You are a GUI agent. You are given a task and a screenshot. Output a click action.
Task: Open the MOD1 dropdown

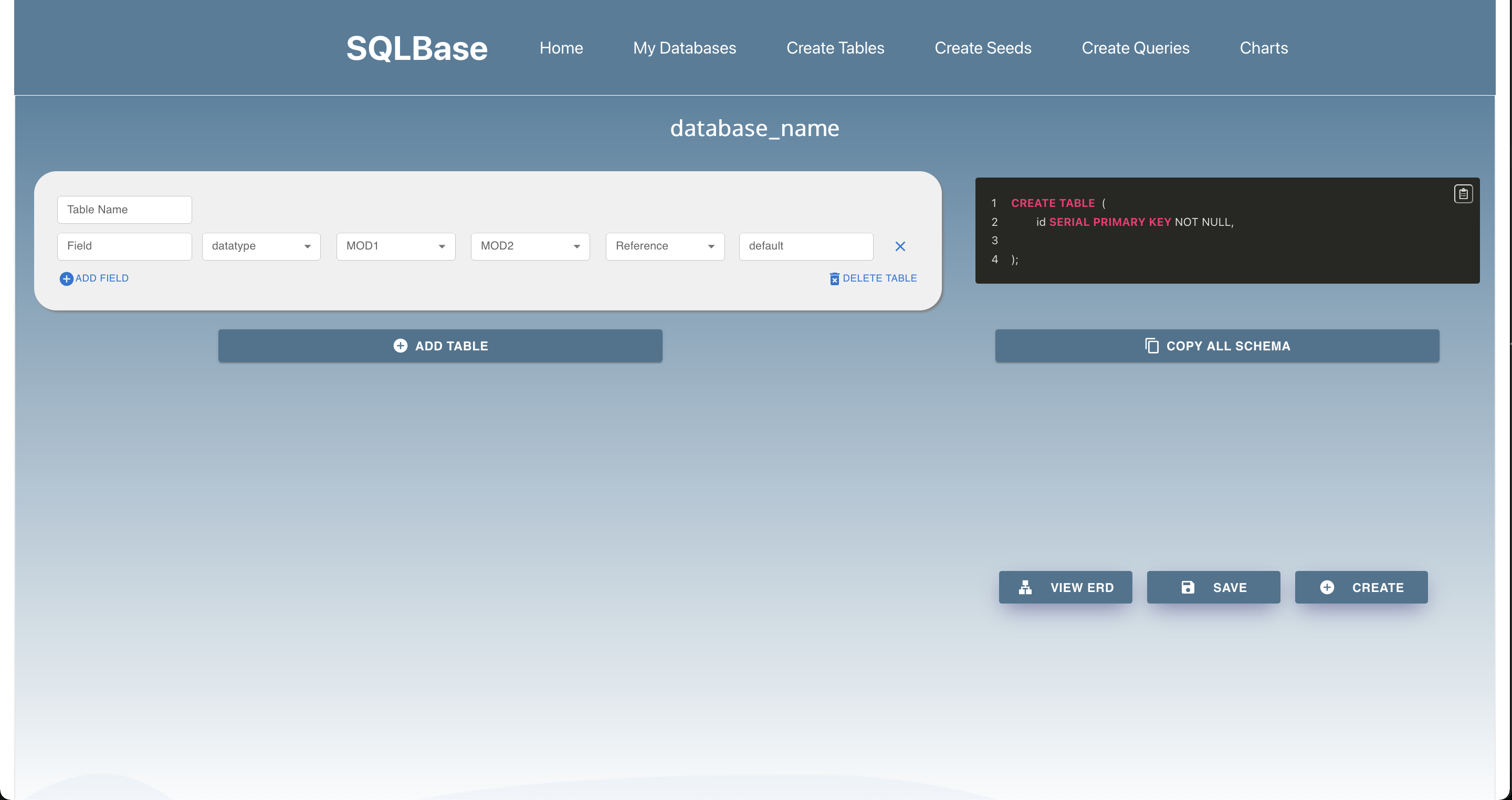[396, 246]
